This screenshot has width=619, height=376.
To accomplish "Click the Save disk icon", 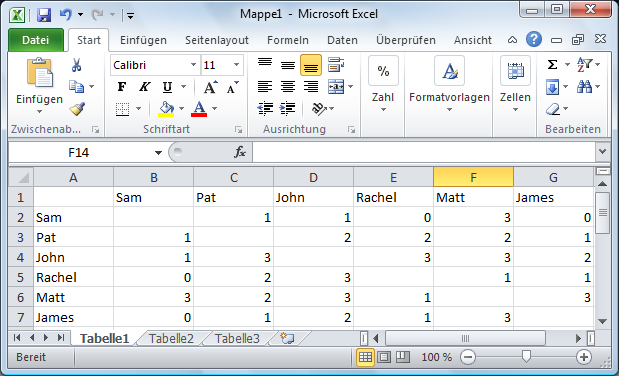I will pyautogui.click(x=44, y=15).
